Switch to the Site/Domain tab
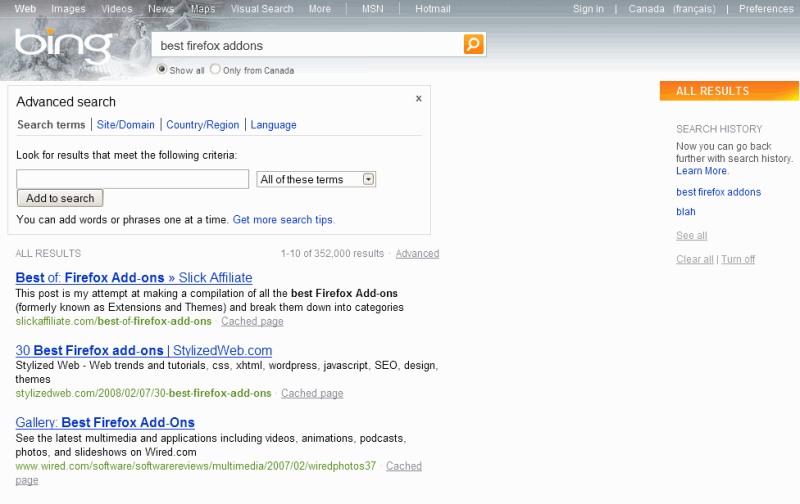The width and height of the screenshot is (800, 504). point(126,125)
